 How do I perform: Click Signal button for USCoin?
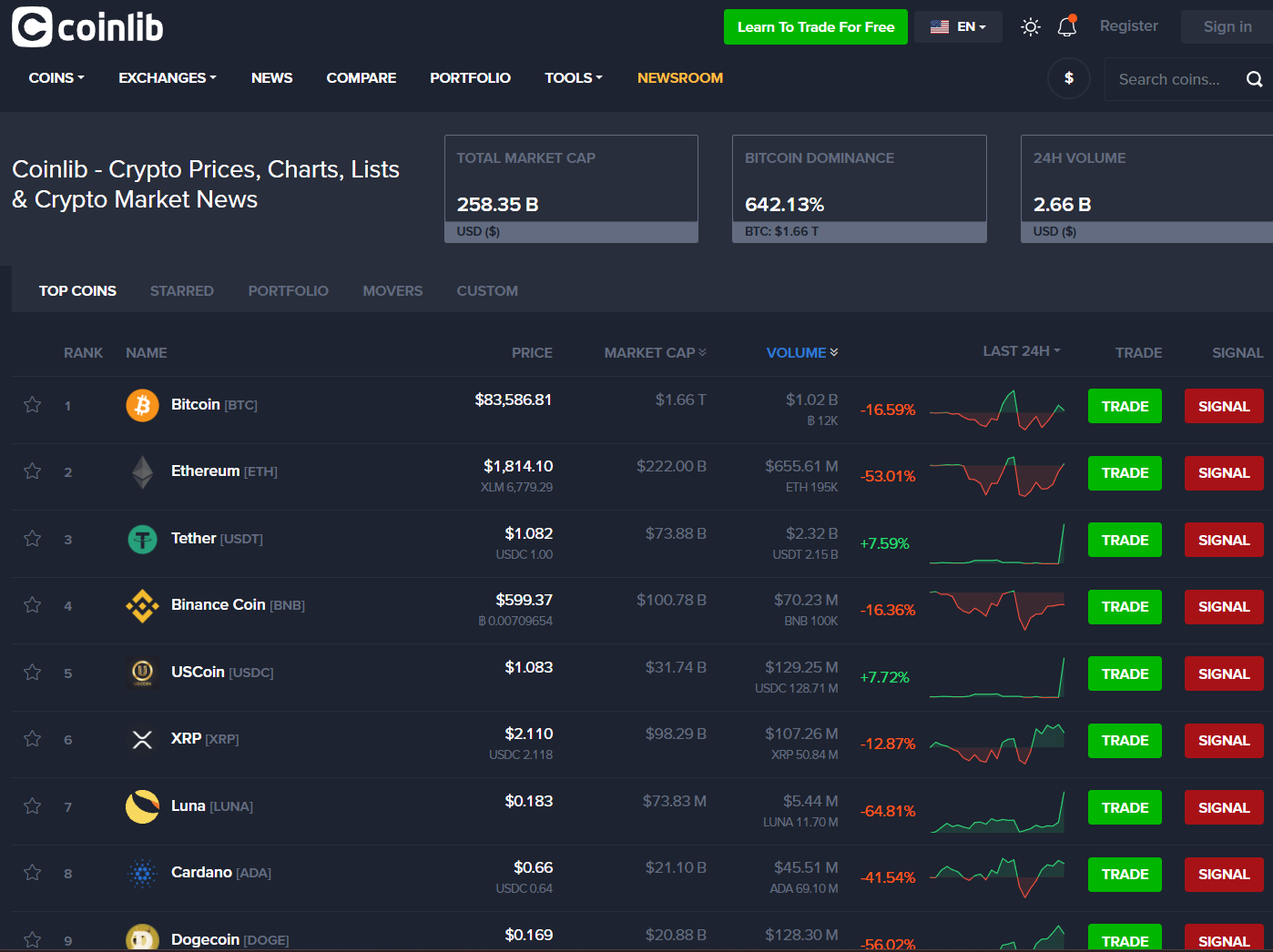coord(1224,673)
